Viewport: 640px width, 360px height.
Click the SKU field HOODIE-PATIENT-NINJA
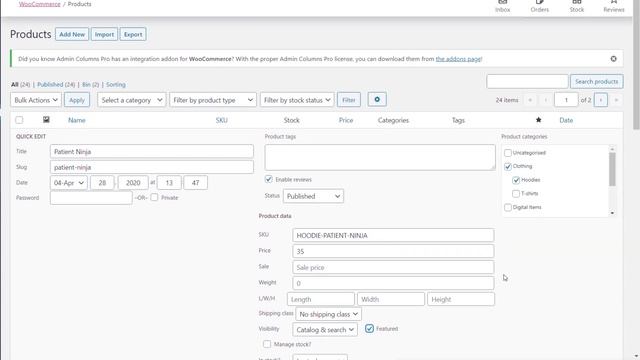click(393, 235)
